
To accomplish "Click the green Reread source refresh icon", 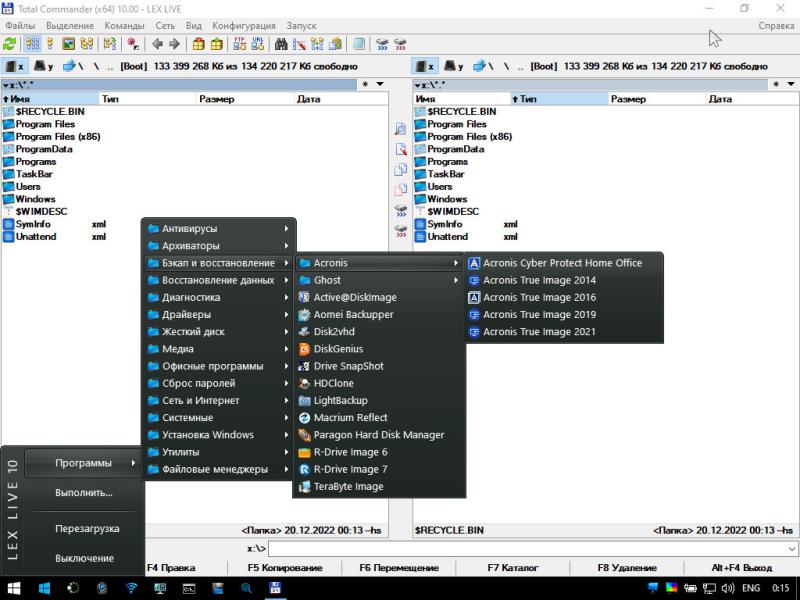I will click(x=10, y=44).
